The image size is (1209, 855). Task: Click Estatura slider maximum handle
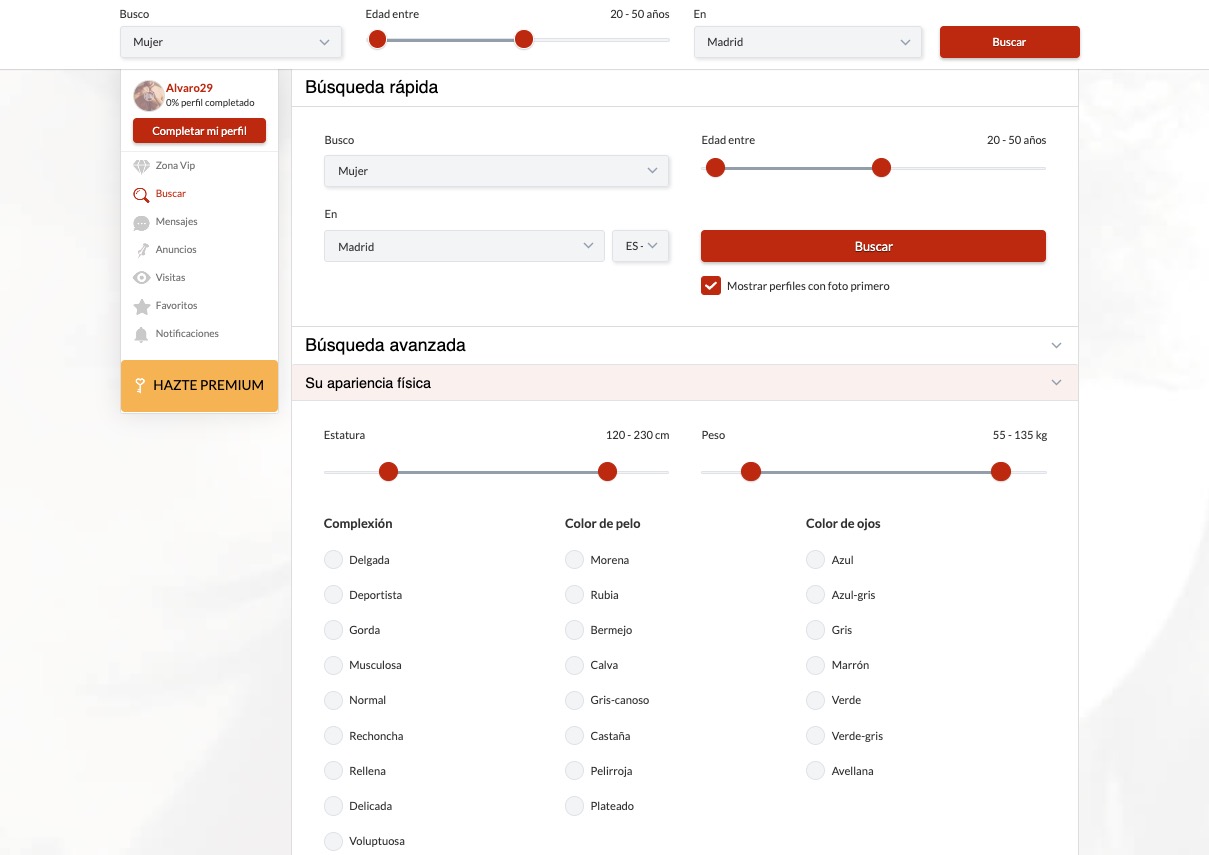tap(607, 472)
